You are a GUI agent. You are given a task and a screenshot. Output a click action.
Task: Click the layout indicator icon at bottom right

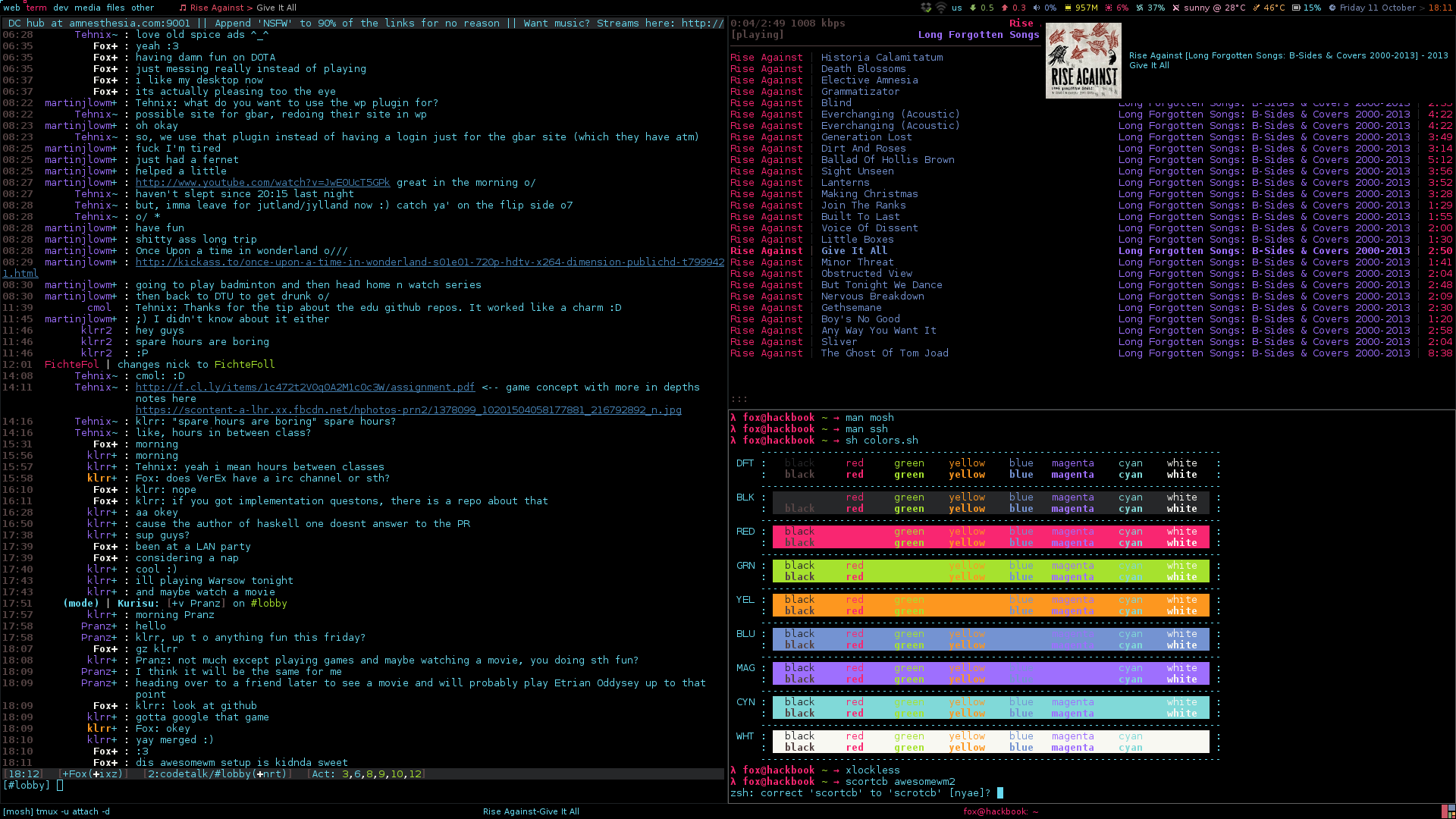(x=1448, y=811)
